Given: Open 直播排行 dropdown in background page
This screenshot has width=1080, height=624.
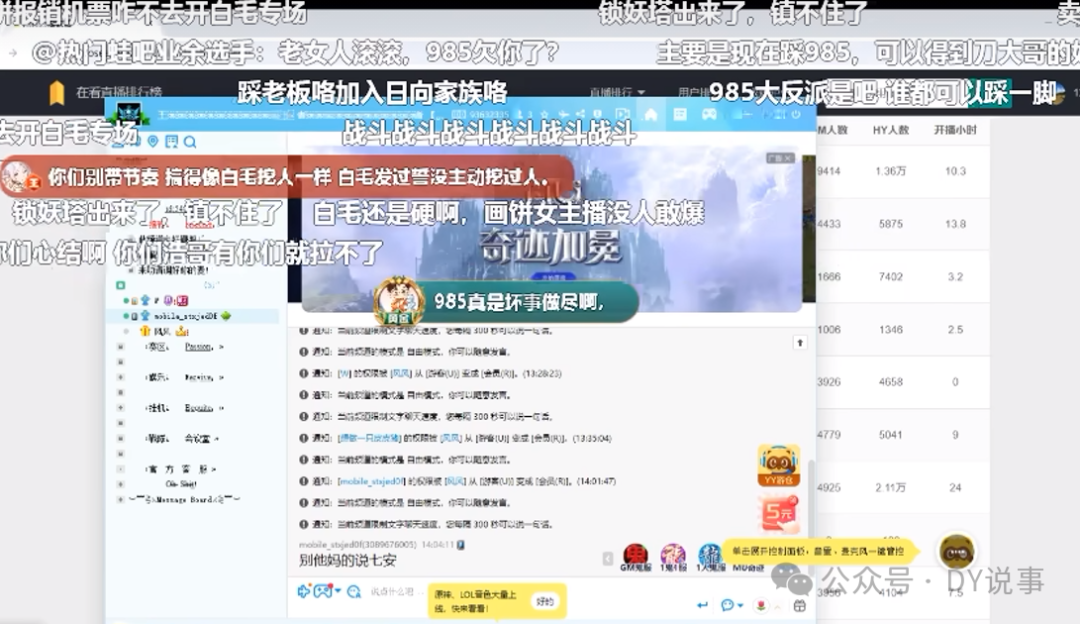Looking at the screenshot, I should click(618, 92).
